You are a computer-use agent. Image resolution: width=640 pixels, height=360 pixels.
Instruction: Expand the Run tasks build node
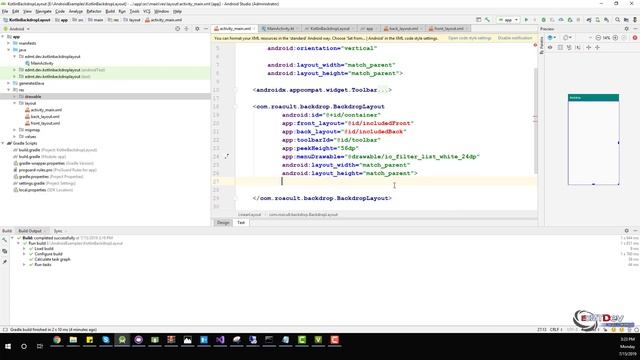[24, 264]
